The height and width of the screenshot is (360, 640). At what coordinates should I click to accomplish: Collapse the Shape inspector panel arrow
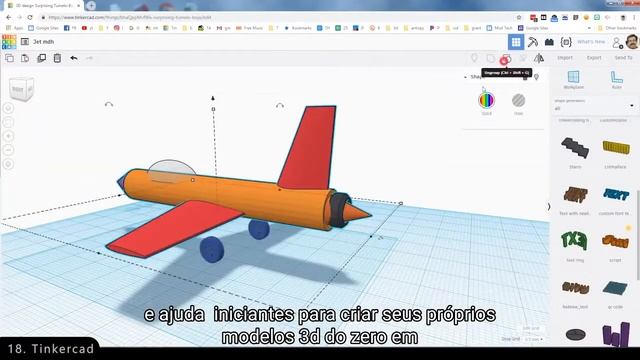pyautogui.click(x=466, y=77)
